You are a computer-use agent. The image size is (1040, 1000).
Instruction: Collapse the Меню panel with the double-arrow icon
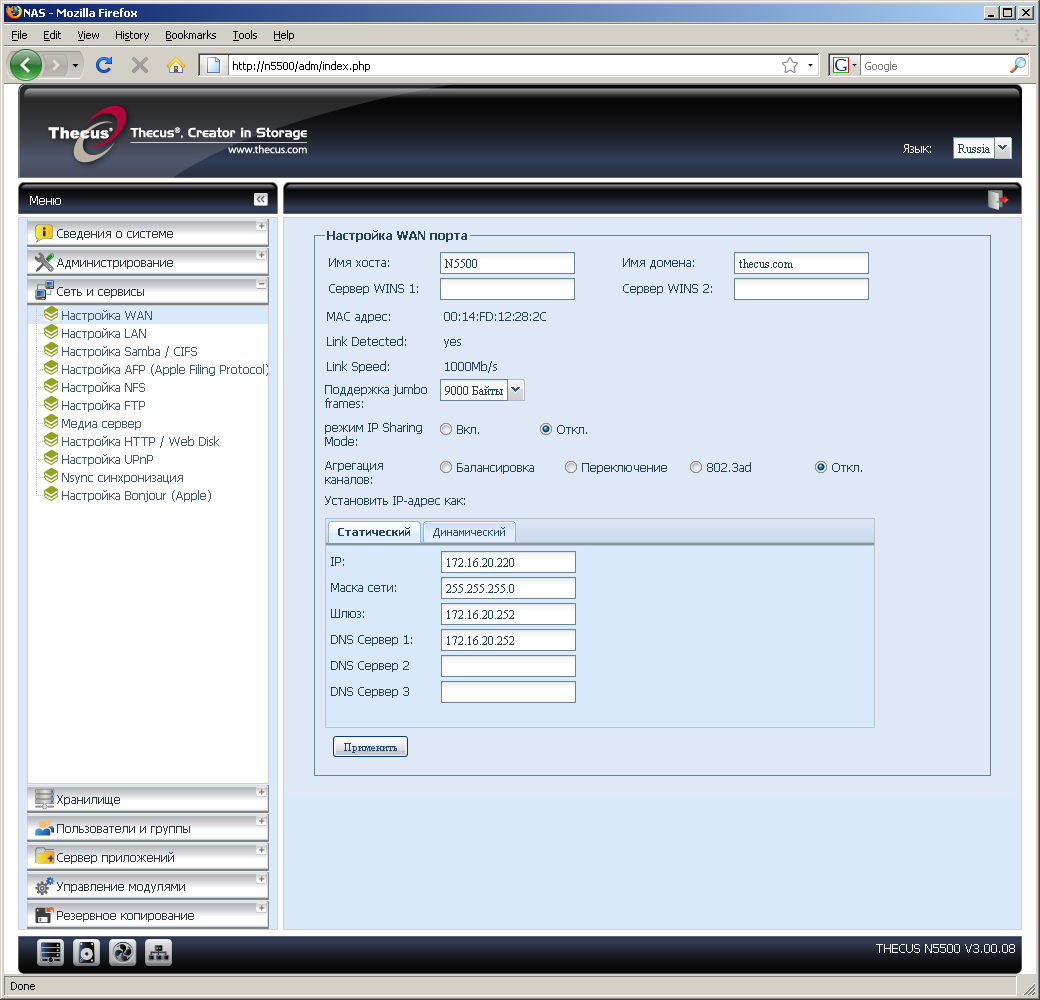(x=261, y=199)
